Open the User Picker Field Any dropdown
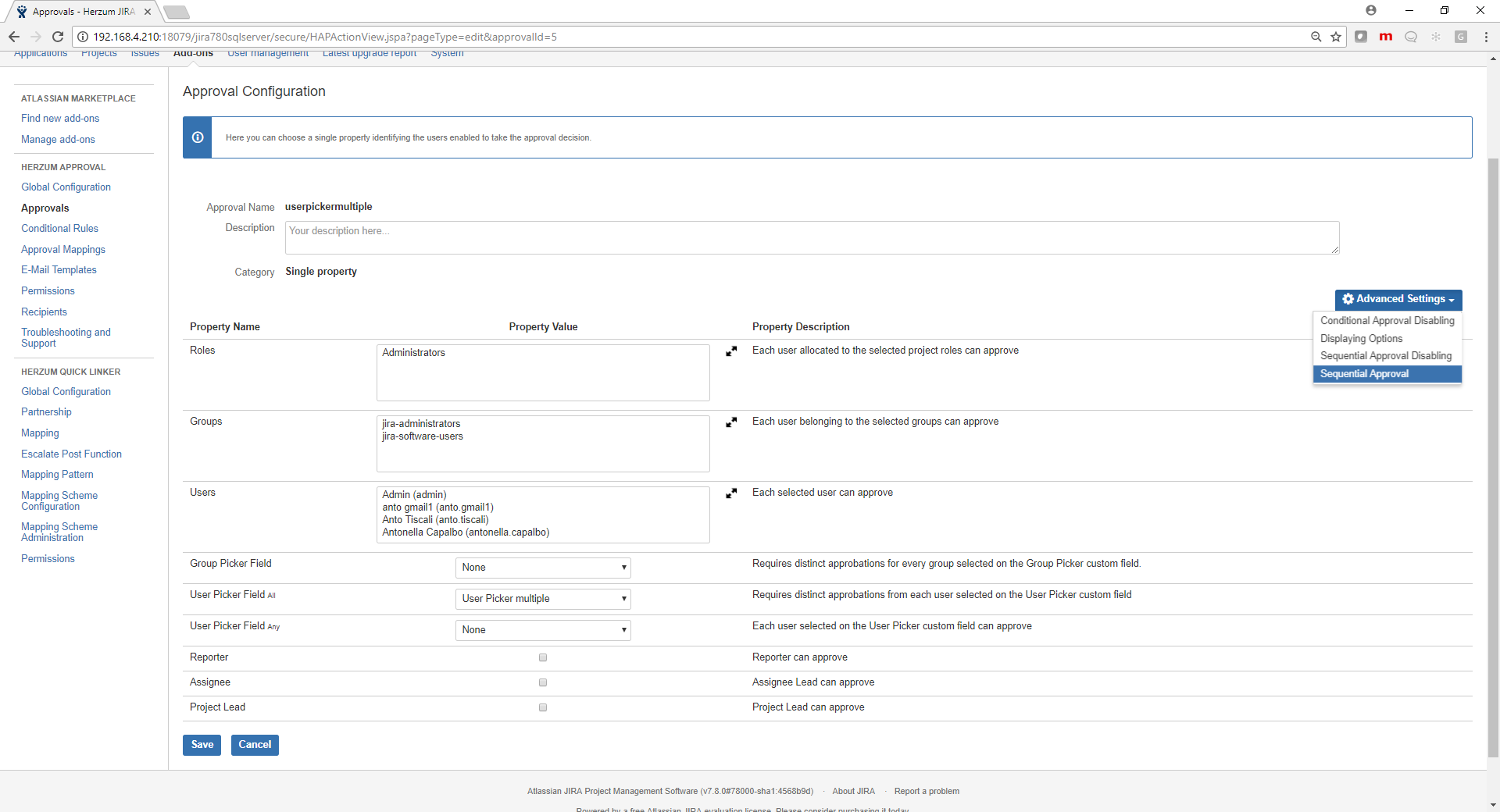The image size is (1500, 812). [543, 630]
